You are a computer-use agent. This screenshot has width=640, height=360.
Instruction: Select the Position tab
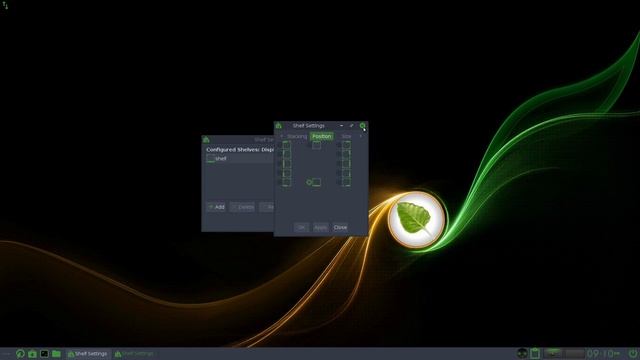point(322,136)
